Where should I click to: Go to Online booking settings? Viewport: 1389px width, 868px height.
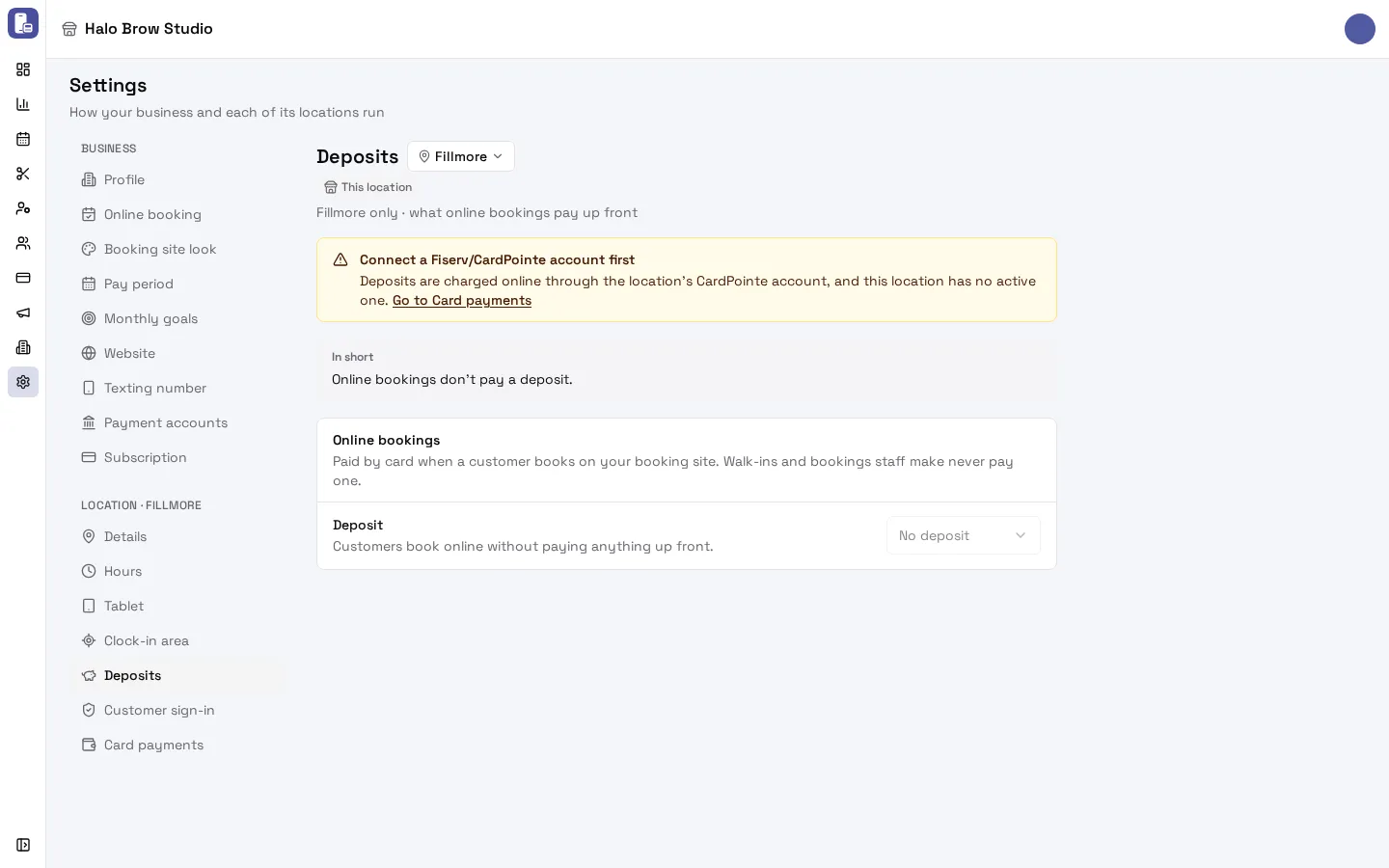(177, 214)
